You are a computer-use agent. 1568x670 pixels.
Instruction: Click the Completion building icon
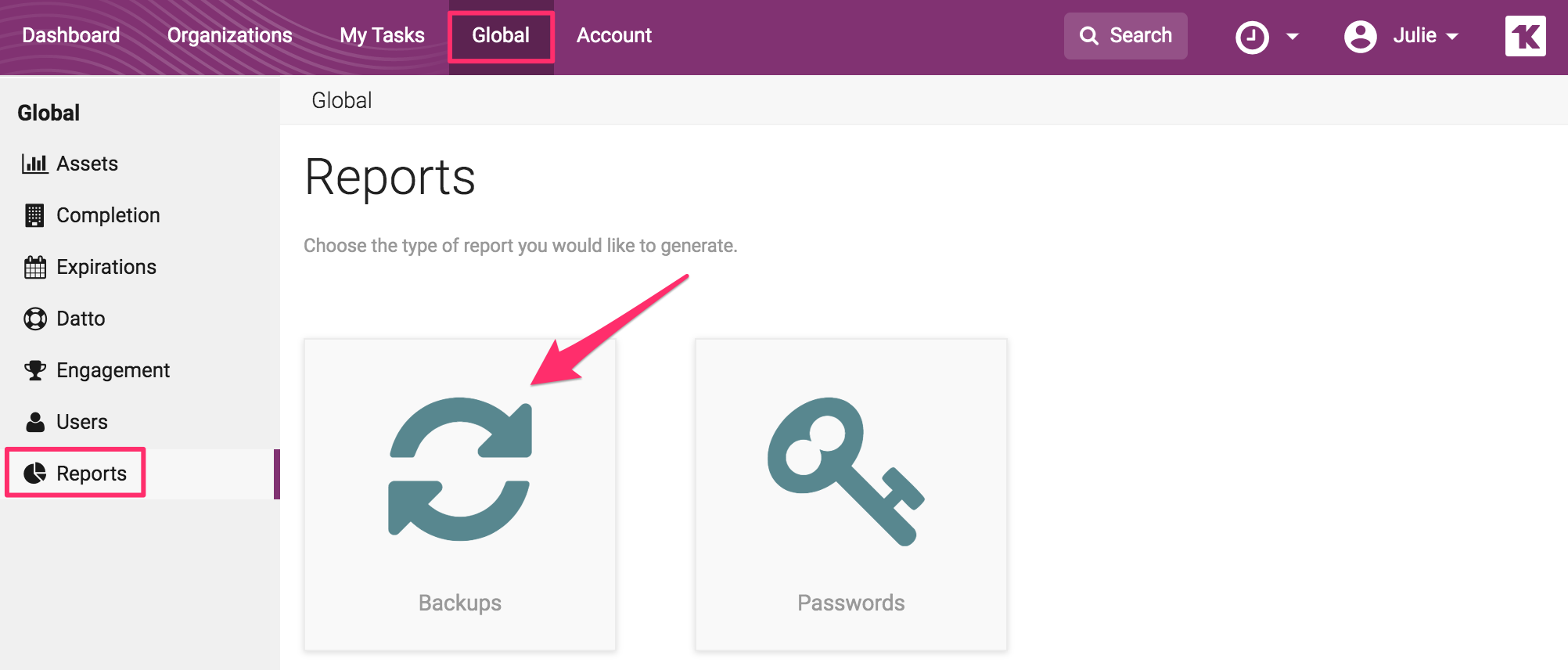coord(34,215)
